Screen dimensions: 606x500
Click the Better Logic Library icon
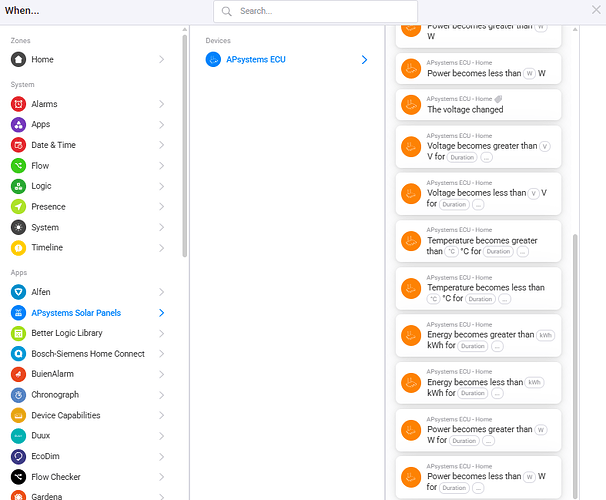[x=18, y=333]
